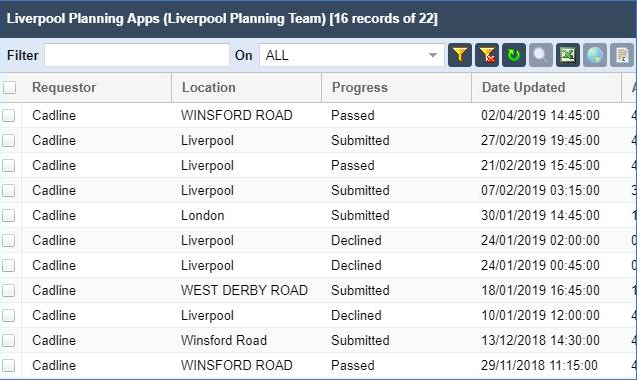This screenshot has width=638, height=382.
Task: Click date cell 24/01/2019 02:00:00
Action: 540,240
